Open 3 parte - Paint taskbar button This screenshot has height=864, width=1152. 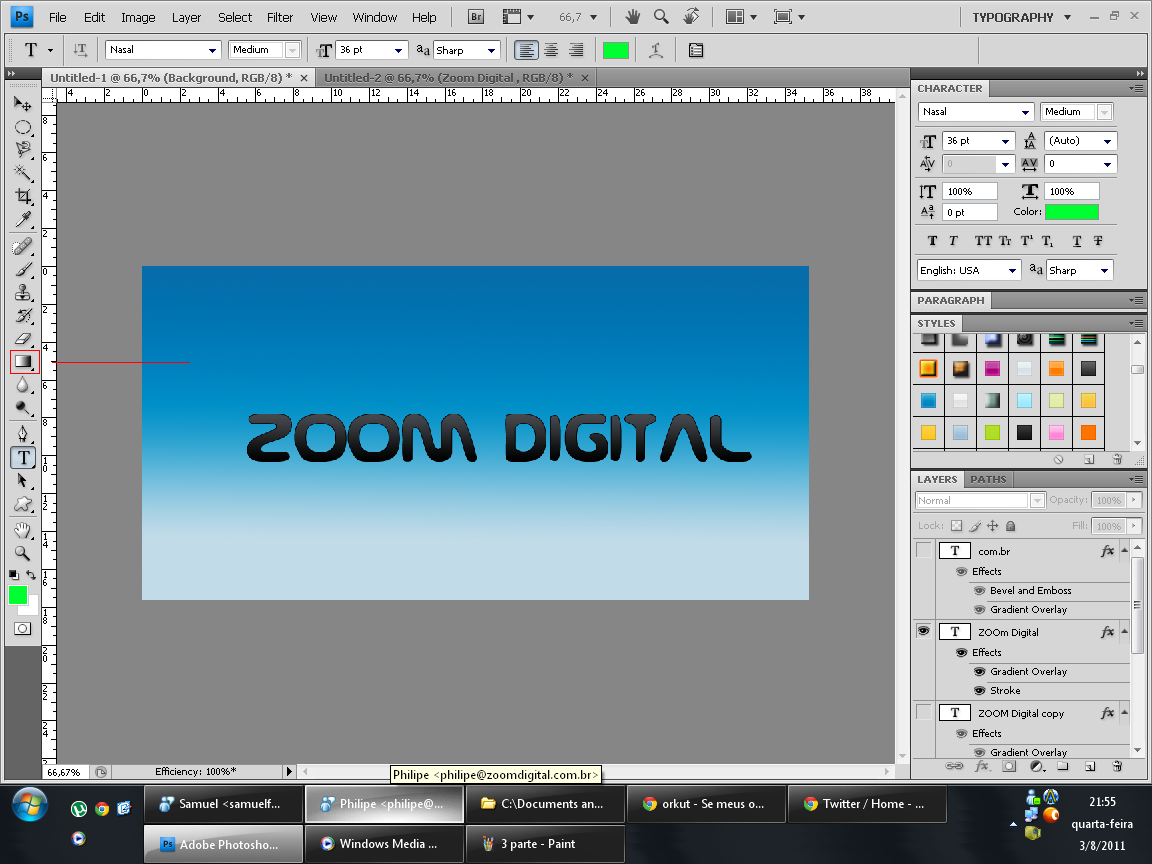[545, 844]
